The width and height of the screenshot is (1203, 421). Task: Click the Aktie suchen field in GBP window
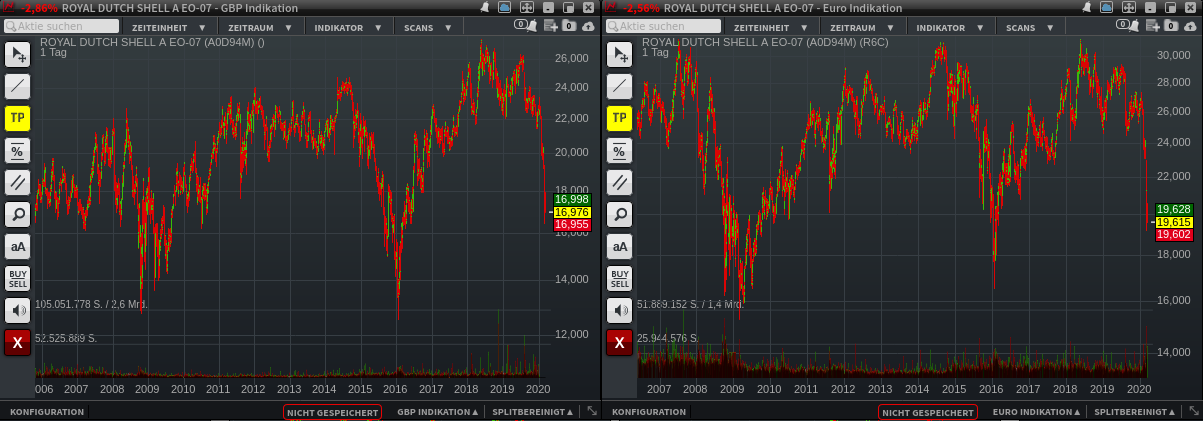click(x=62, y=26)
